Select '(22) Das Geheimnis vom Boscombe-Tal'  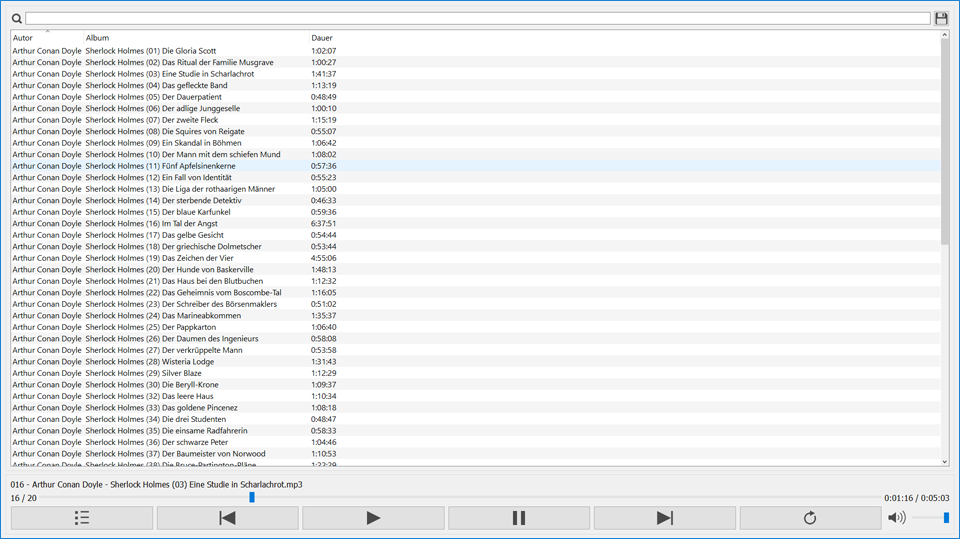tap(476, 293)
